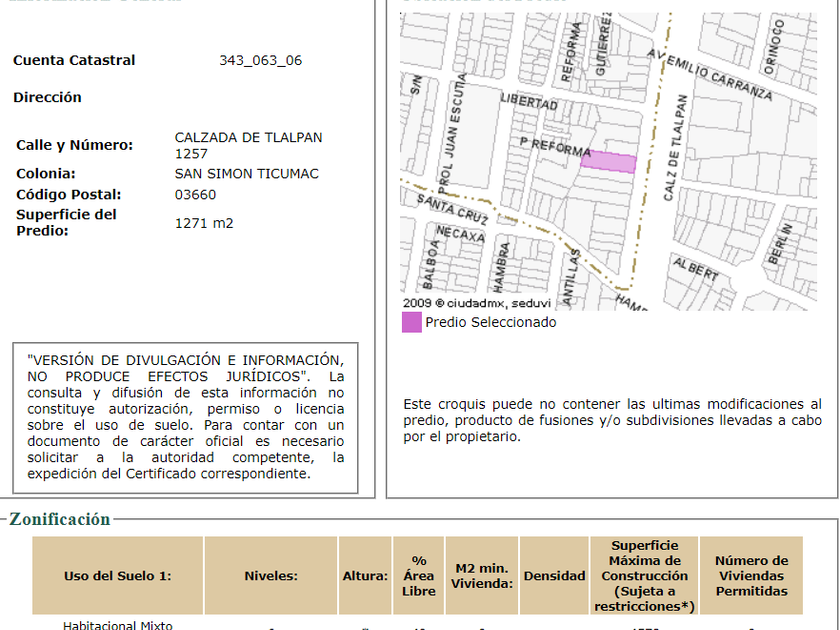Click the Densidad column header
The height and width of the screenshot is (630, 840).
(x=554, y=576)
